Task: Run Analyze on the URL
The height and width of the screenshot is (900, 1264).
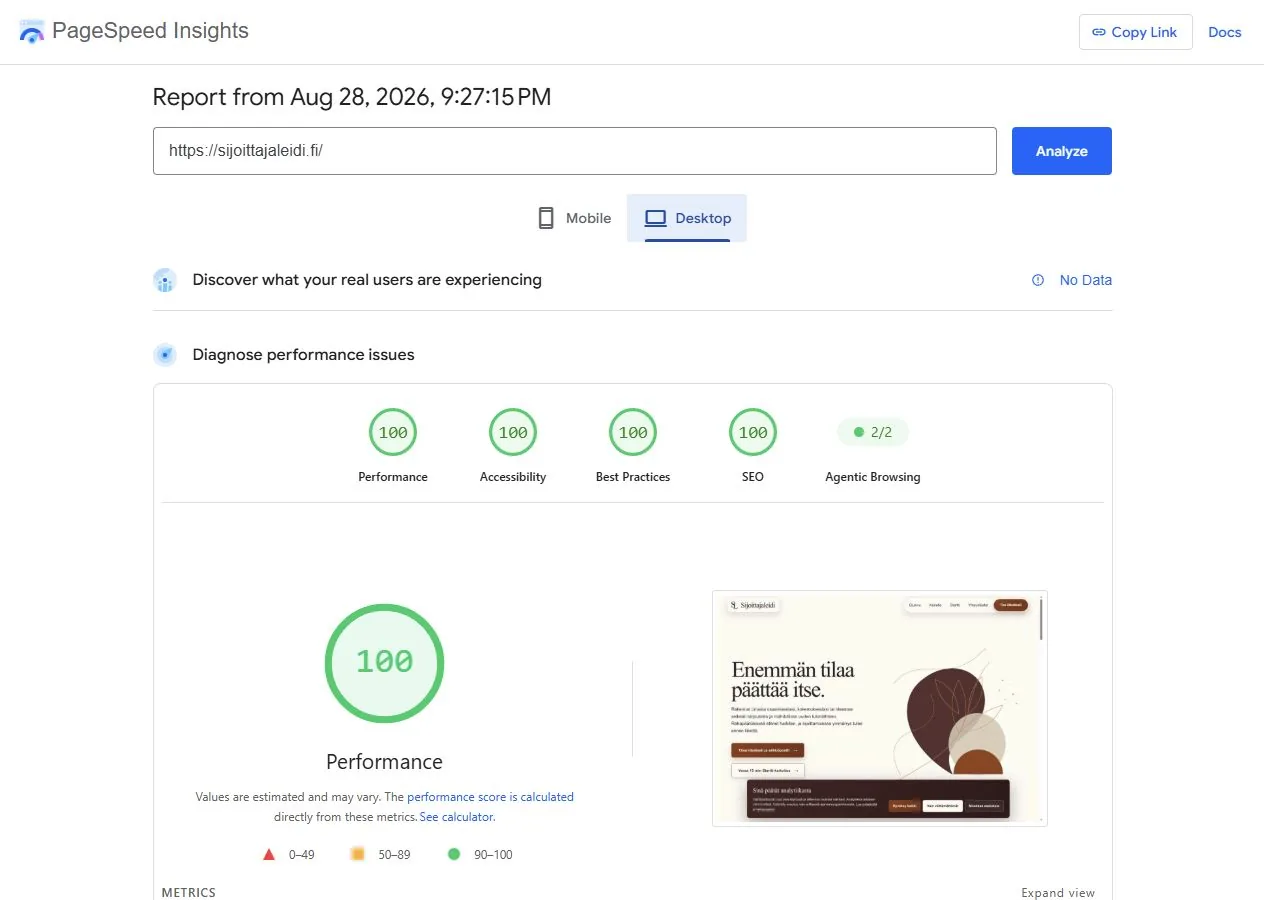Action: pyautogui.click(x=1061, y=151)
